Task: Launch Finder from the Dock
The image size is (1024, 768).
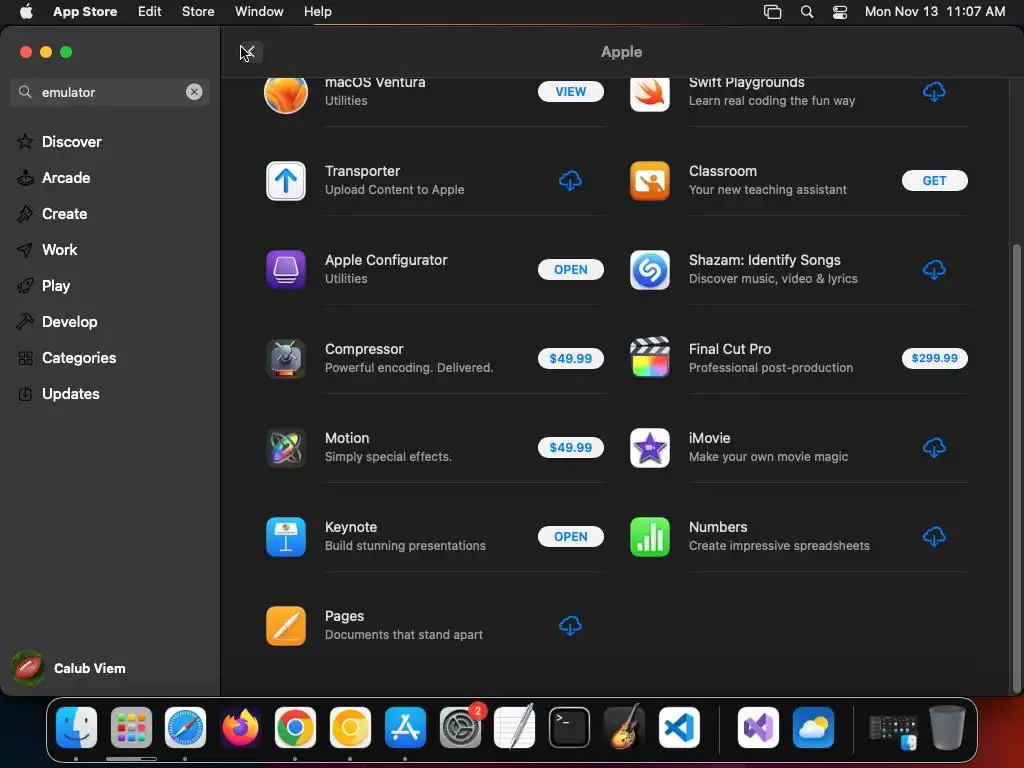Action: click(x=76, y=727)
